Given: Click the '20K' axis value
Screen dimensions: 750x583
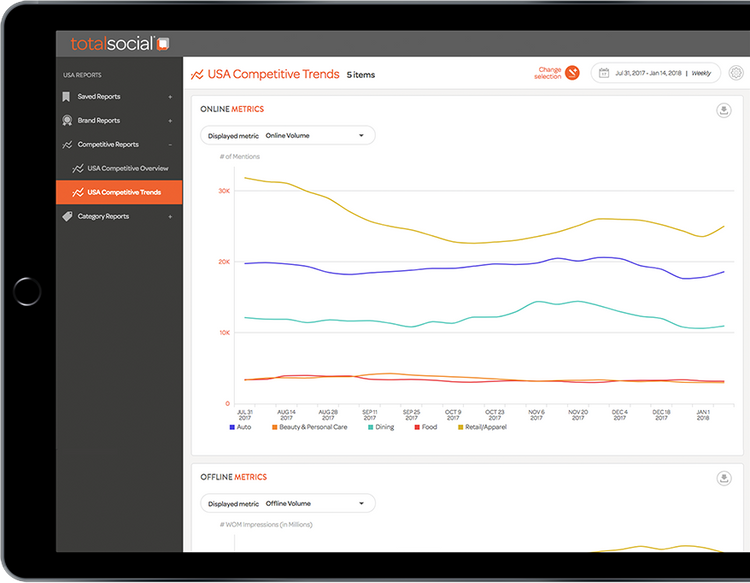Looking at the screenshot, I should click(x=224, y=262).
